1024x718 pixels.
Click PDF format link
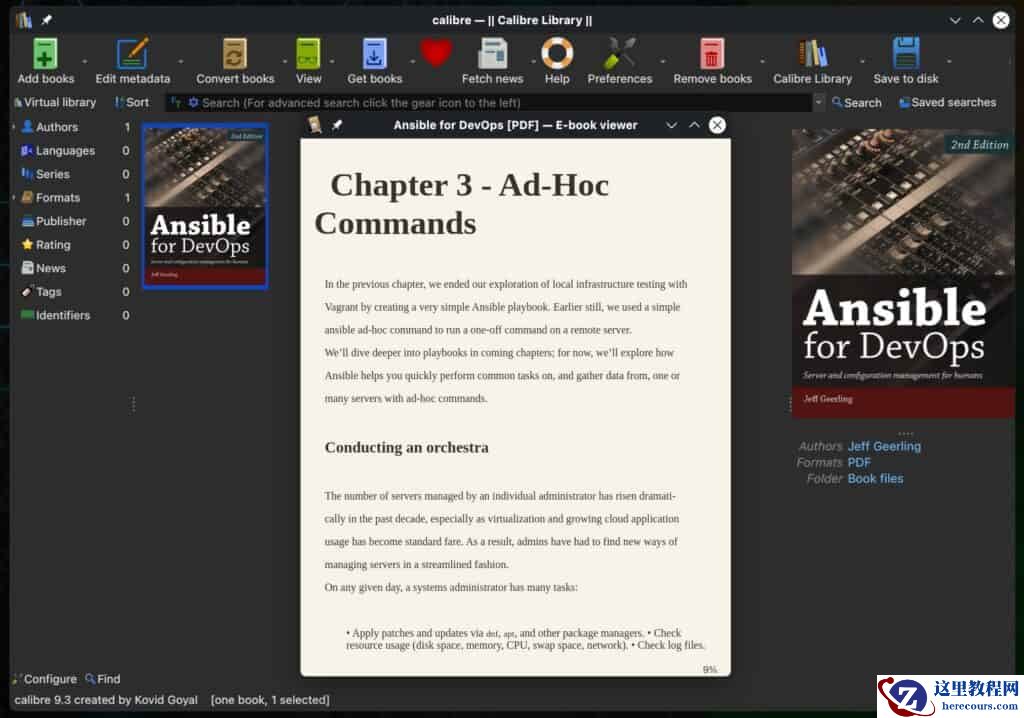click(859, 463)
